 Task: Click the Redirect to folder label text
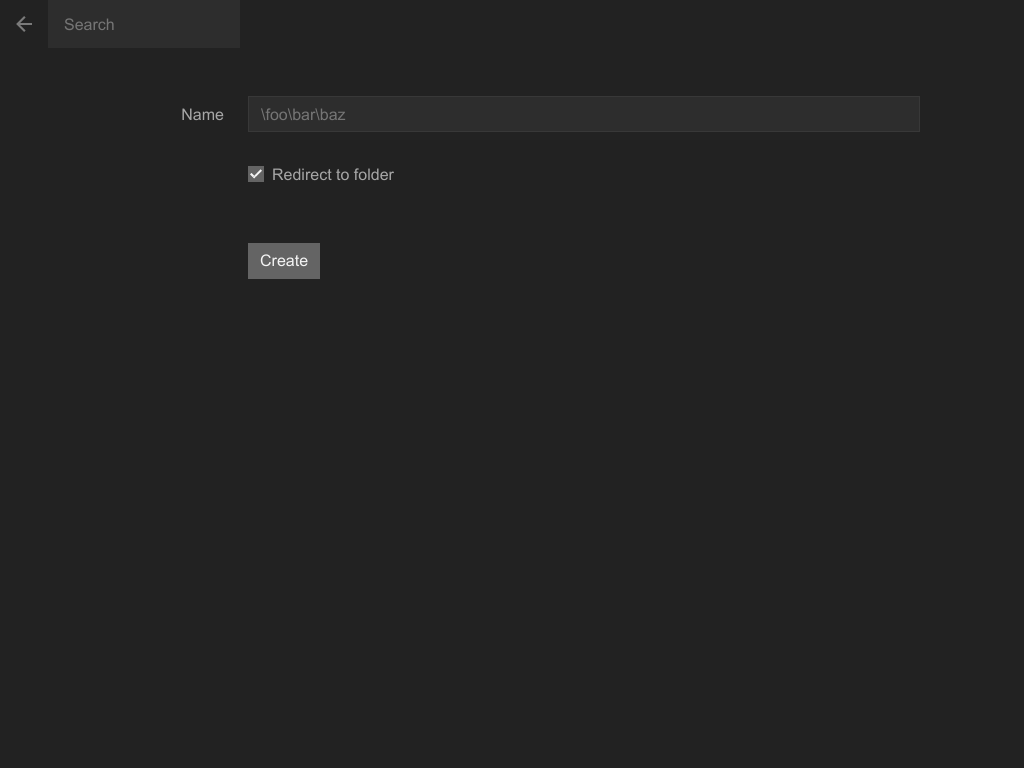point(332,175)
